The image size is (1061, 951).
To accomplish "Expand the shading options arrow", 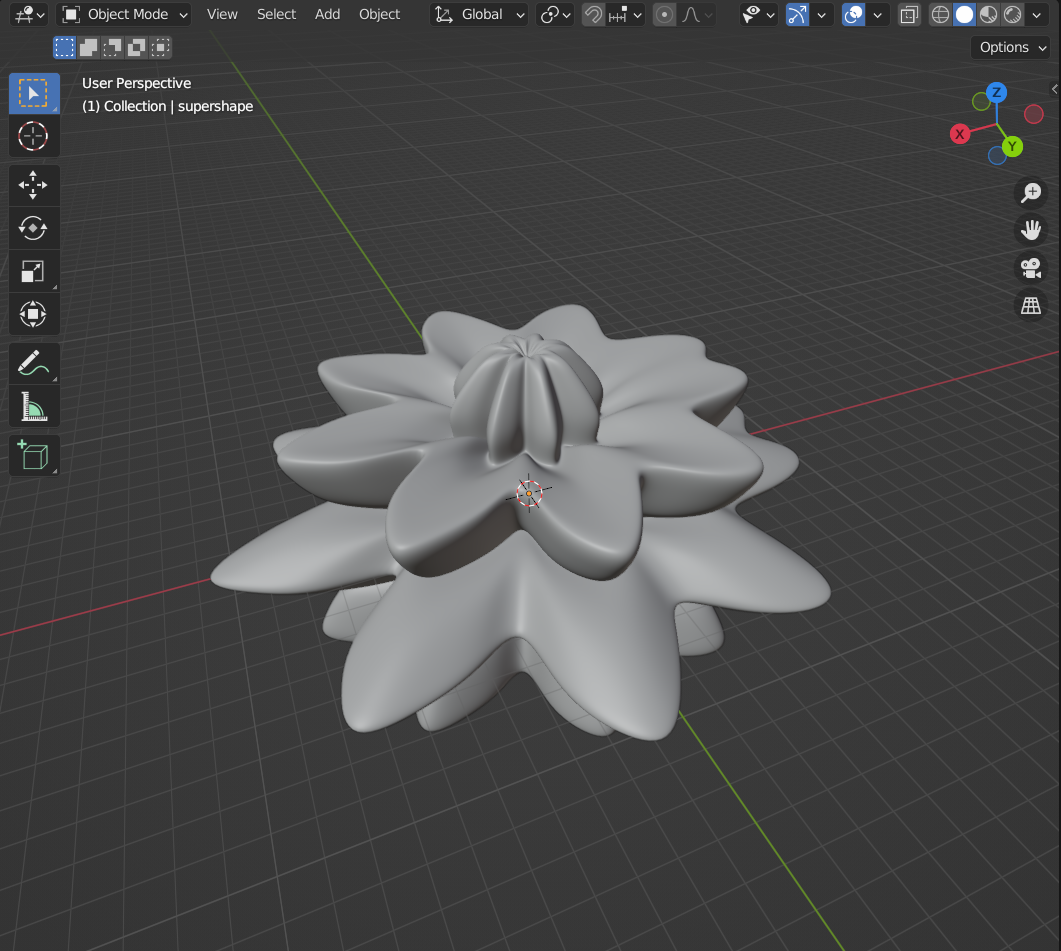I will 1037,14.
